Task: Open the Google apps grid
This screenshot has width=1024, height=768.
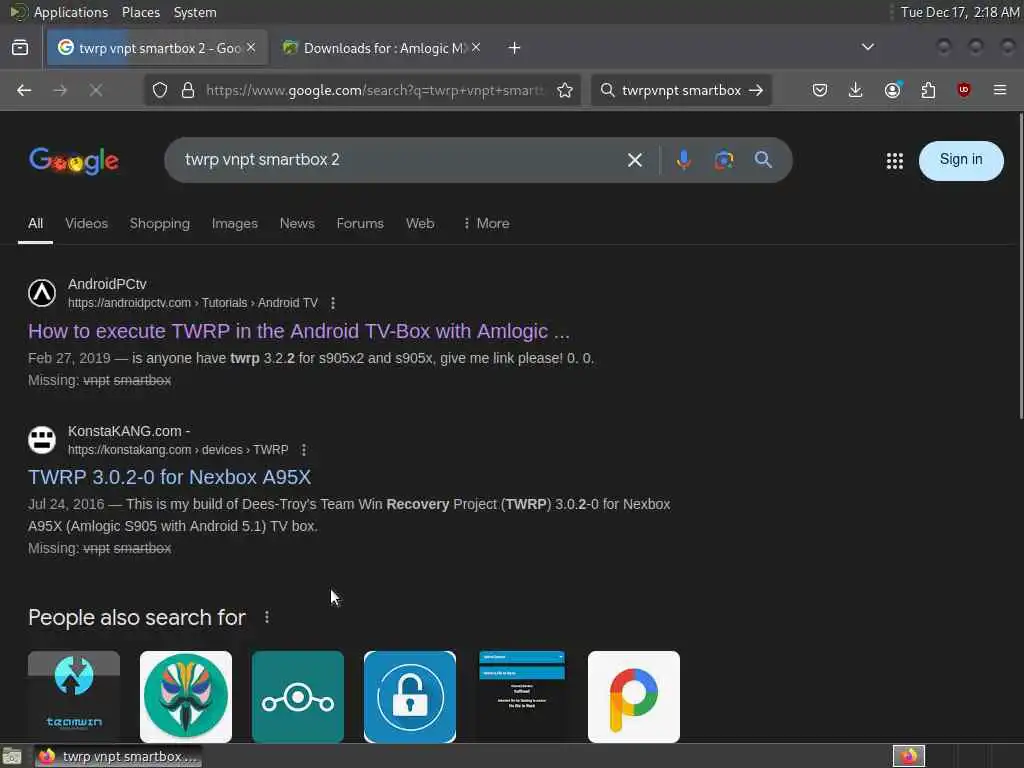Action: click(x=895, y=161)
